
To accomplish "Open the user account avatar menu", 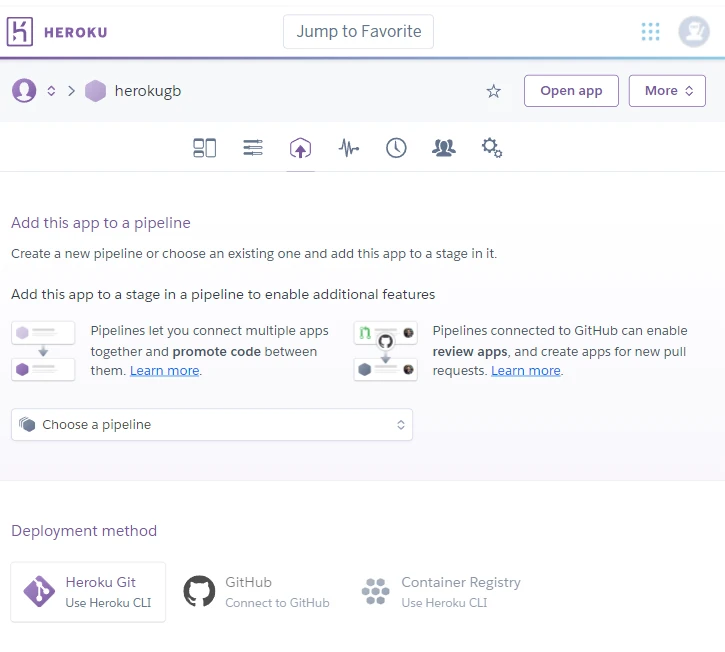I will tap(693, 32).
